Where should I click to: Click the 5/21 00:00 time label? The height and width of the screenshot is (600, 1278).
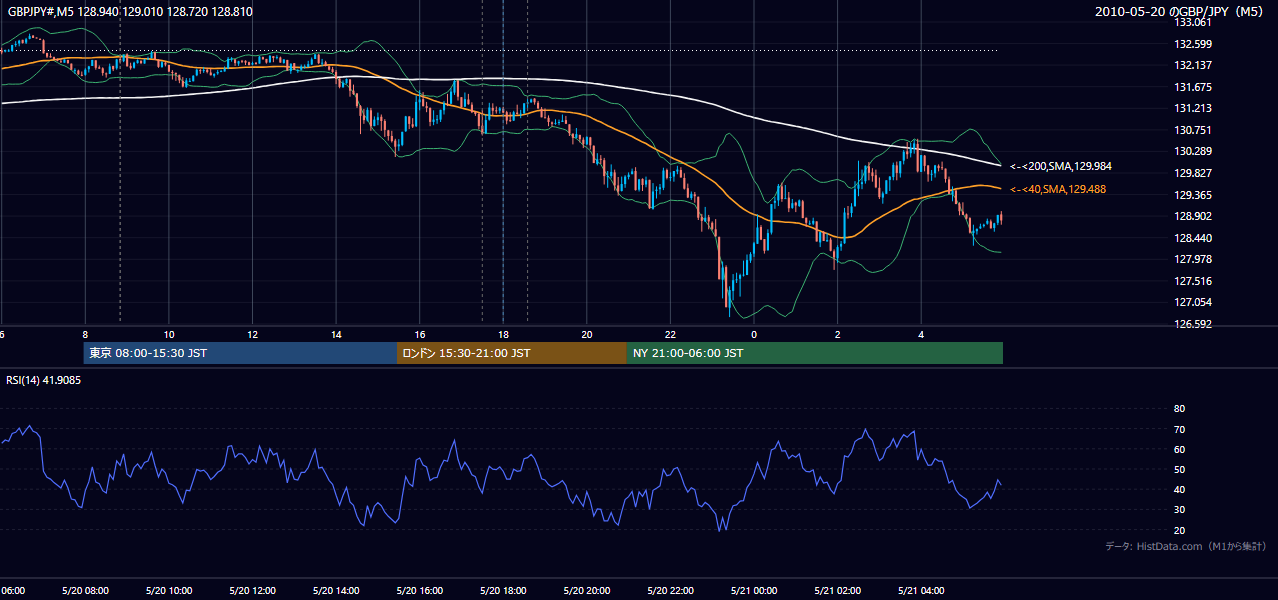pyautogui.click(x=753, y=591)
